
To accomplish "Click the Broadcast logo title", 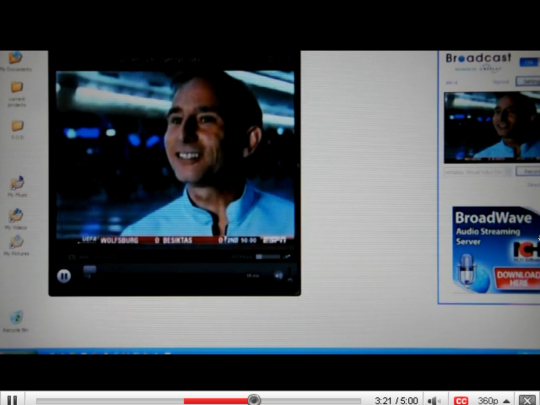I will [478, 58].
